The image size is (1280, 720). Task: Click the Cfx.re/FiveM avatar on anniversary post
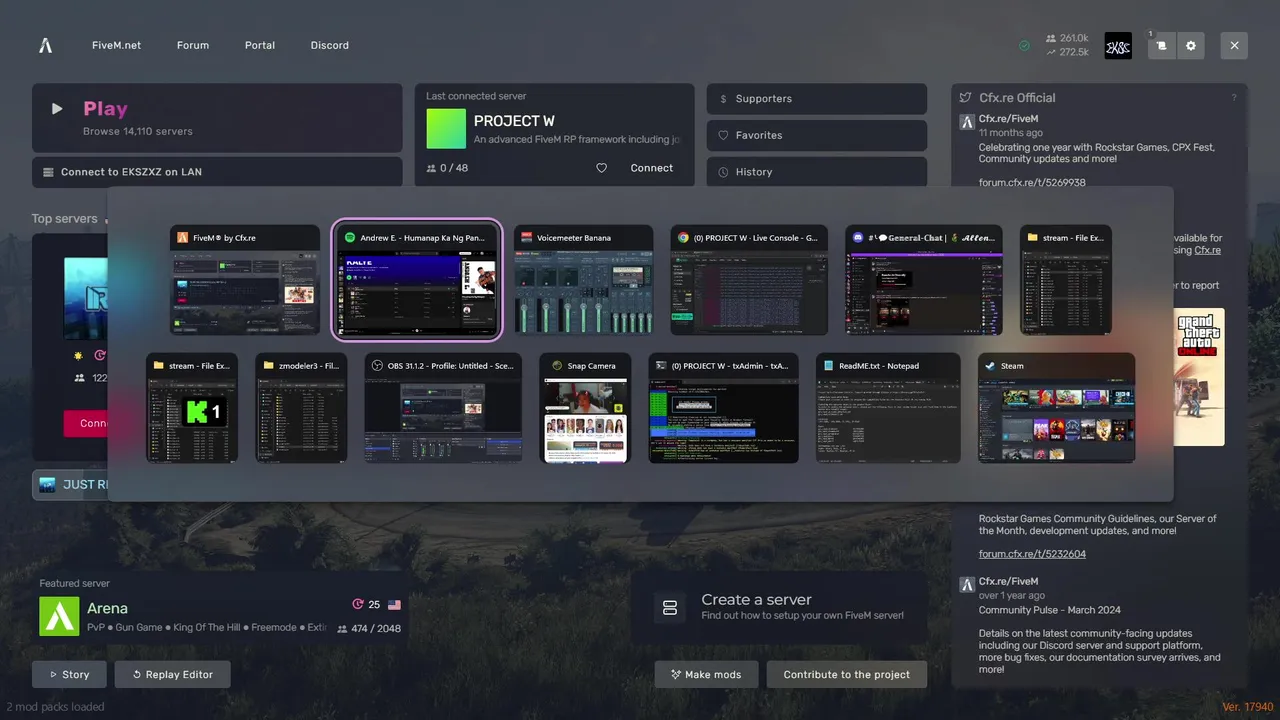click(967, 122)
